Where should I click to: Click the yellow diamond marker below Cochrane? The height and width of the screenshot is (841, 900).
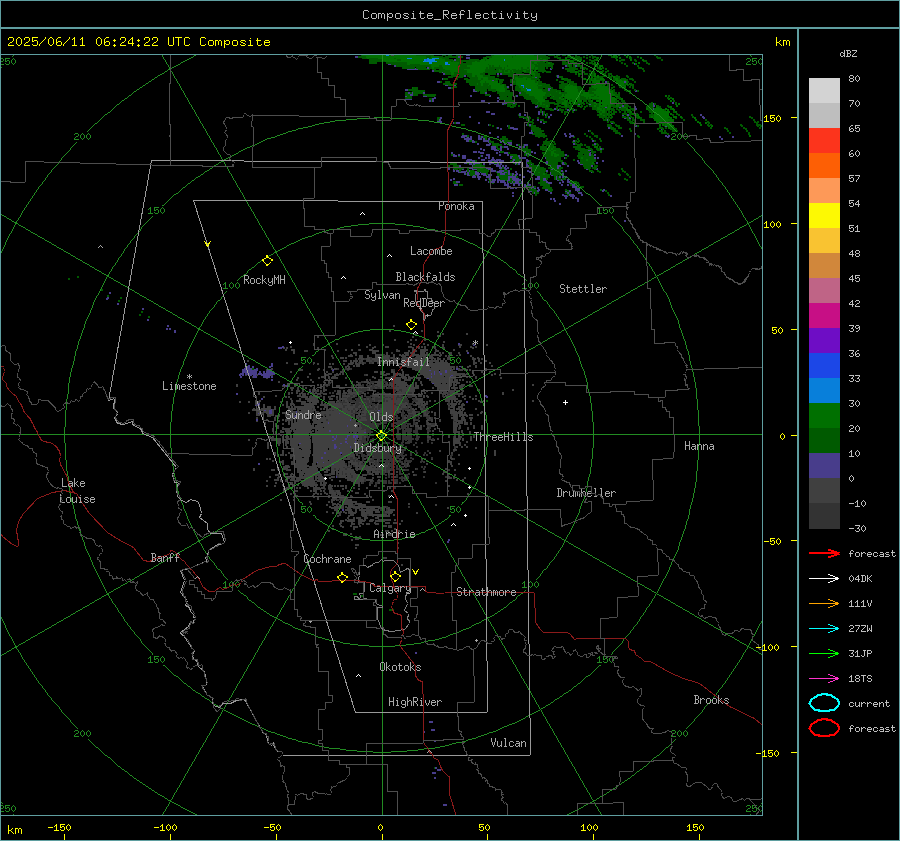[x=342, y=577]
